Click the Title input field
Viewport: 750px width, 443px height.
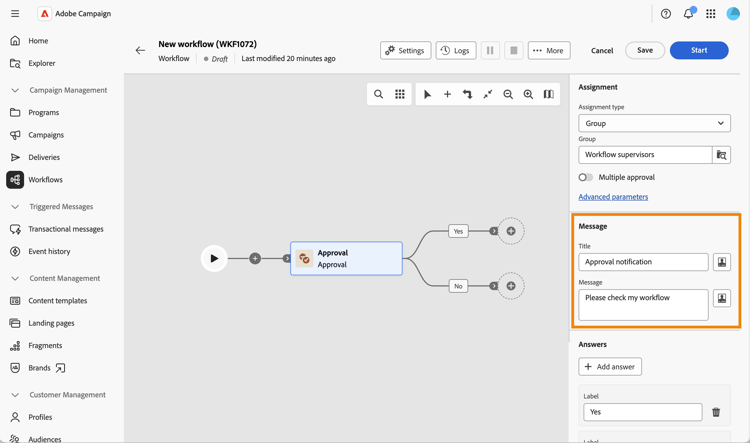(x=643, y=262)
